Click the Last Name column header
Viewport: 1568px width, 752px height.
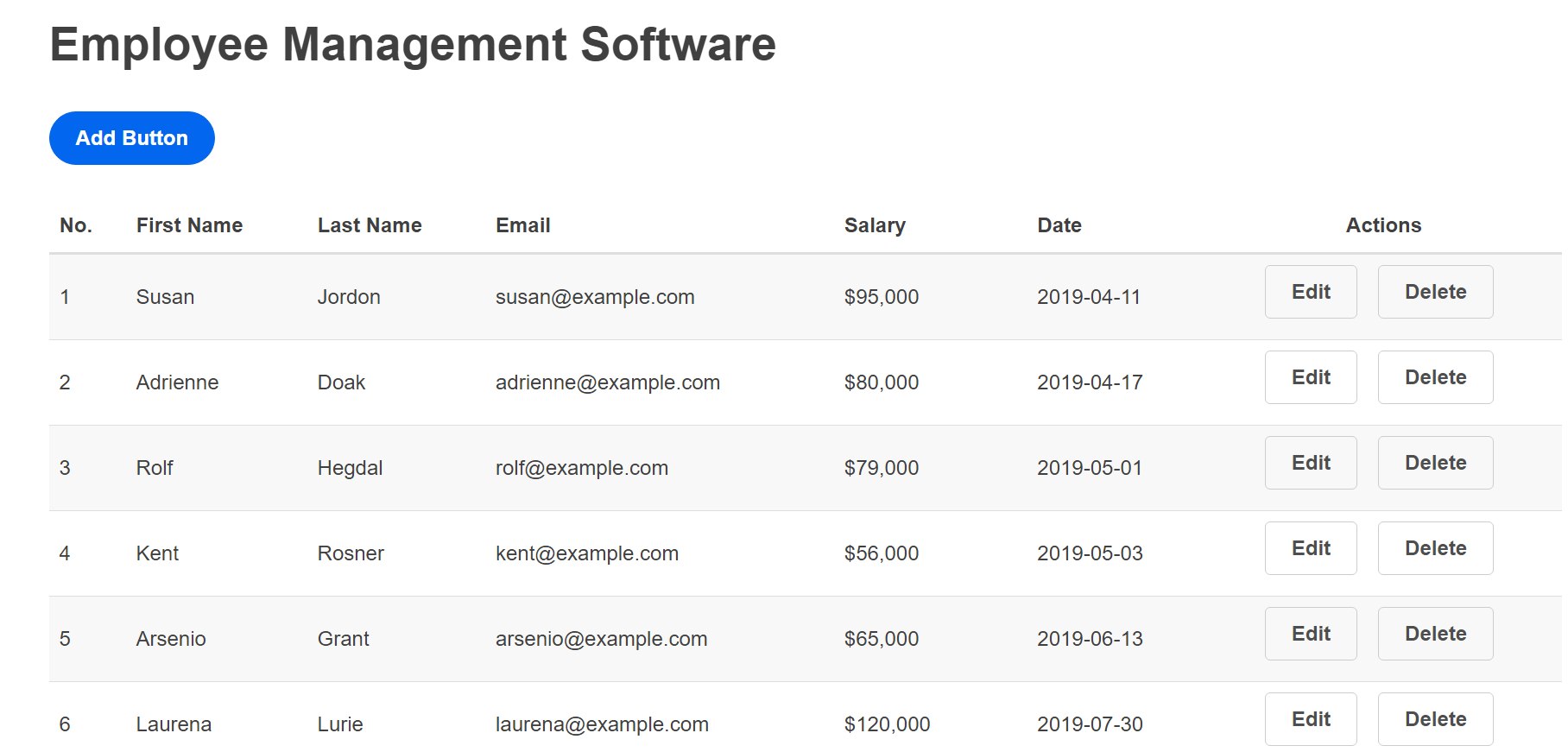point(370,225)
